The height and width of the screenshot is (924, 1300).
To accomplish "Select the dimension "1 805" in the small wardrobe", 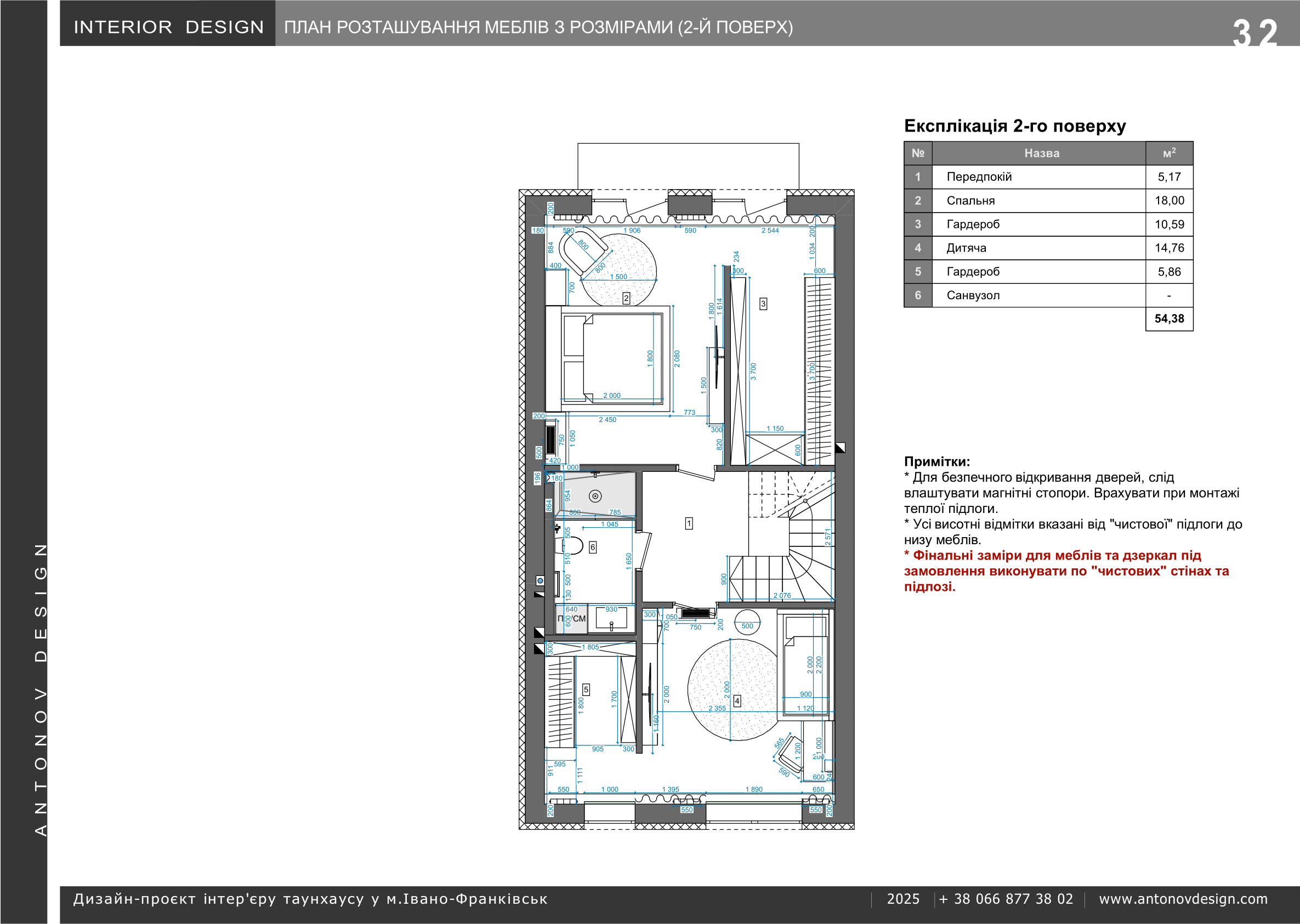I will coord(591,647).
